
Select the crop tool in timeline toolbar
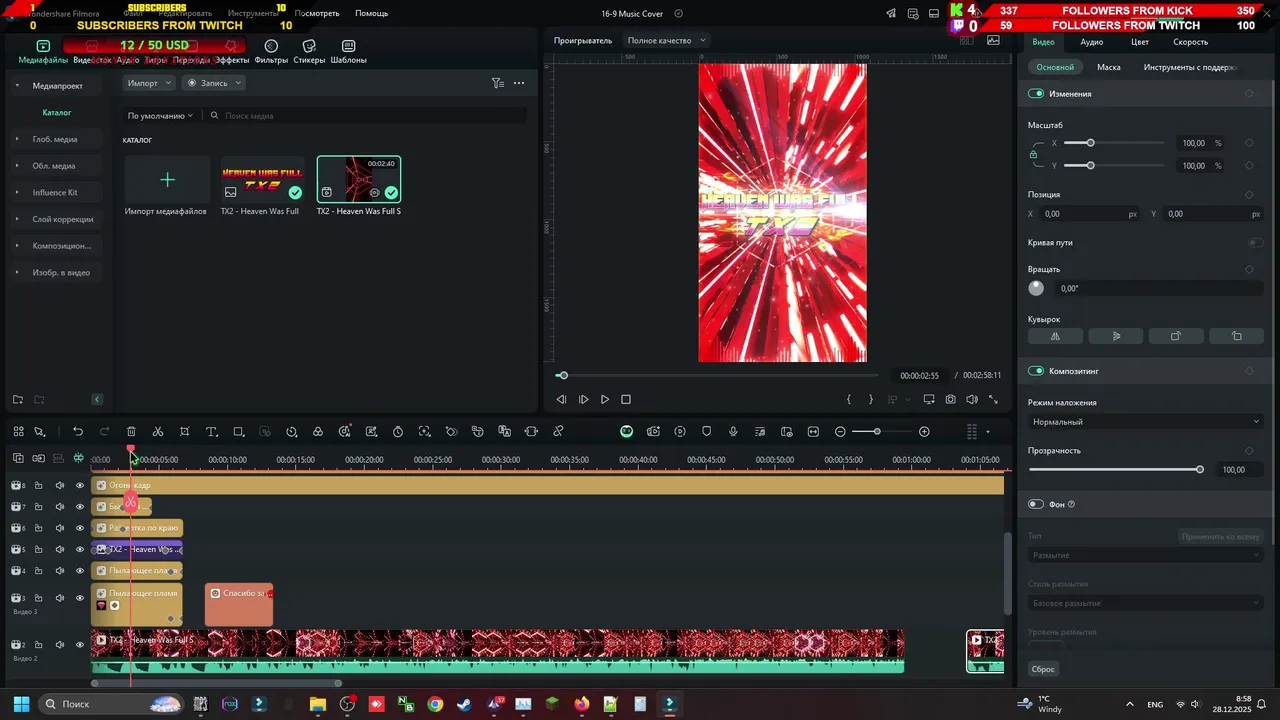coord(185,432)
